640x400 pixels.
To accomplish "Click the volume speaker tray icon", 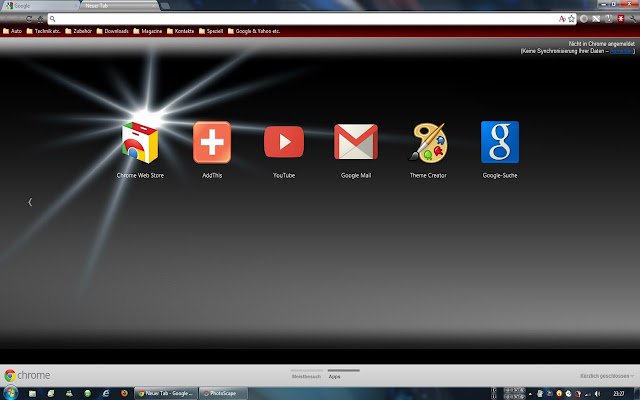I will [x=598, y=393].
